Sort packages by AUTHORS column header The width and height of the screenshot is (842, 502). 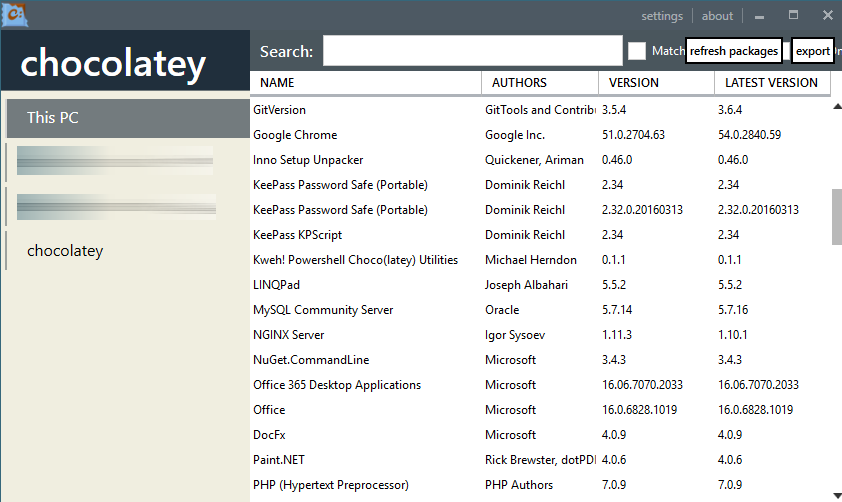(x=521, y=83)
